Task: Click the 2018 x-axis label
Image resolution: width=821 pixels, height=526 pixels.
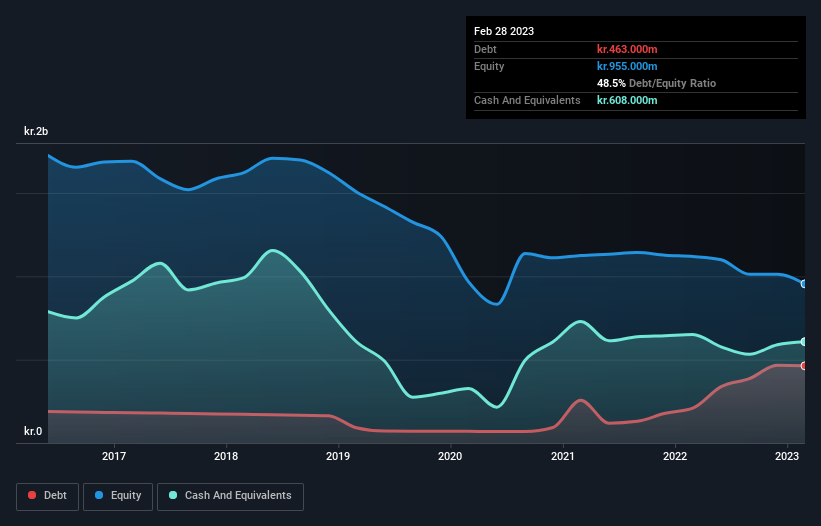Action: pos(226,456)
